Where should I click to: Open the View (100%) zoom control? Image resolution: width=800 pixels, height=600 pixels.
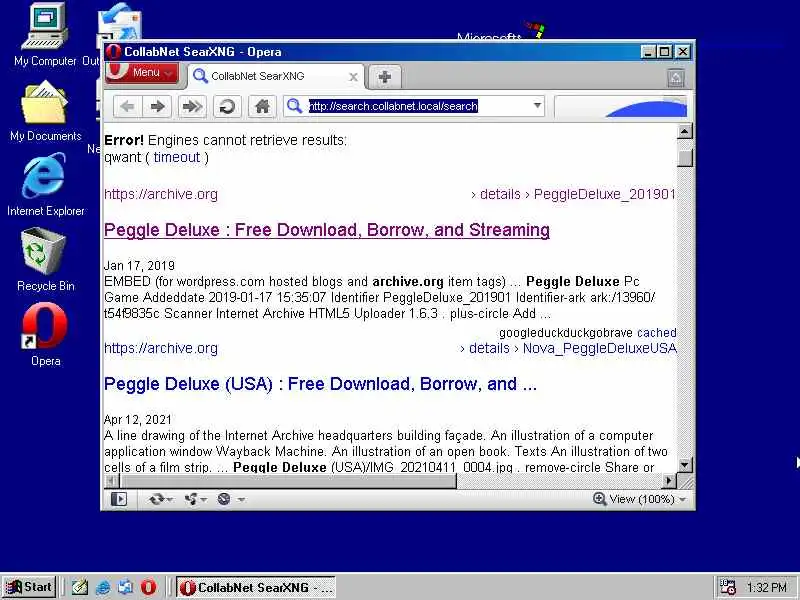point(639,499)
